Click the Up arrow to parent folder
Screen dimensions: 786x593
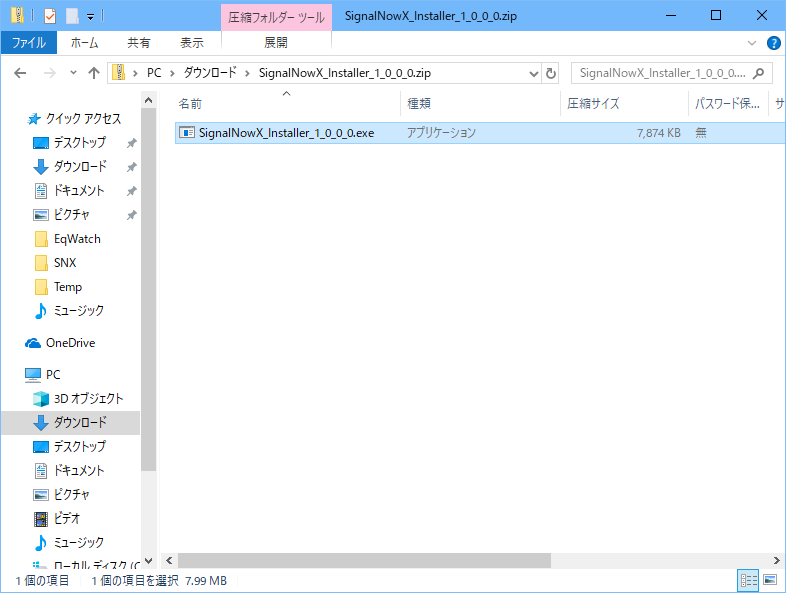tap(94, 73)
